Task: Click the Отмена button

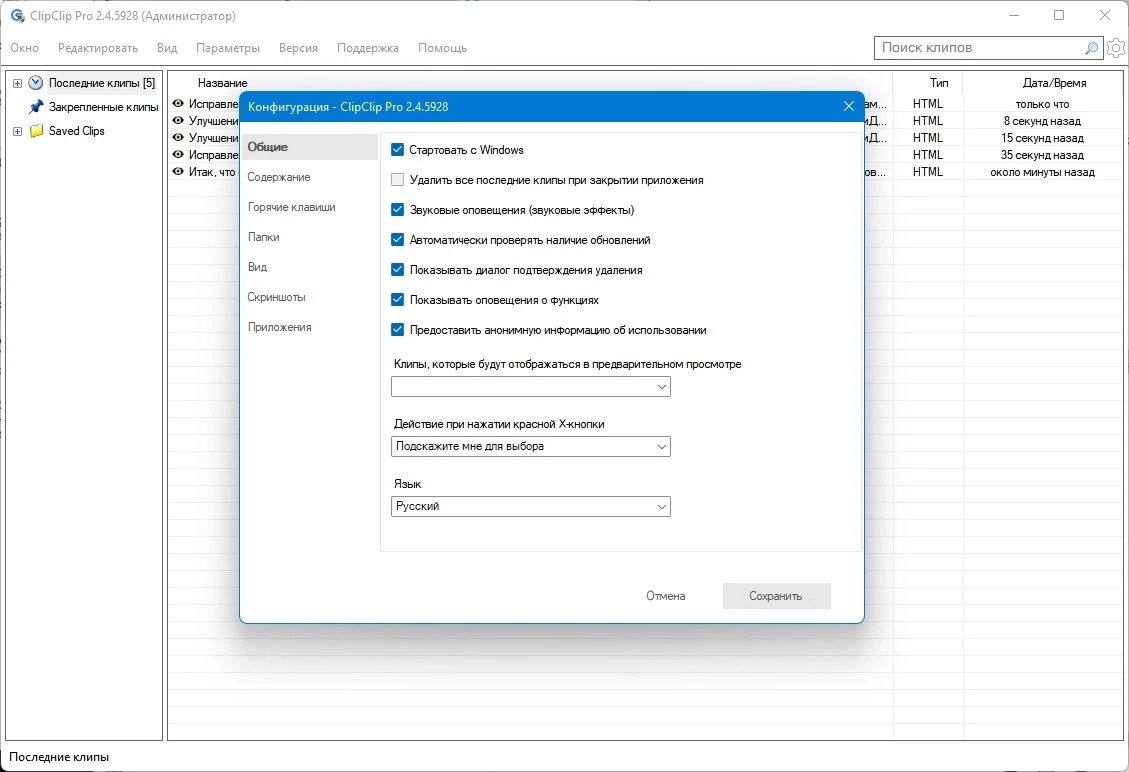Action: [x=665, y=596]
